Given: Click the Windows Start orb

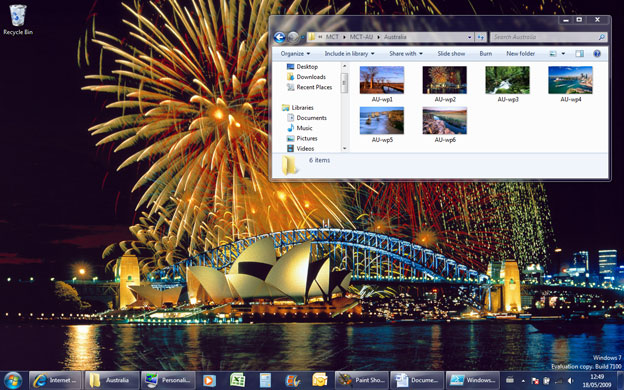Looking at the screenshot, I should [x=13, y=380].
